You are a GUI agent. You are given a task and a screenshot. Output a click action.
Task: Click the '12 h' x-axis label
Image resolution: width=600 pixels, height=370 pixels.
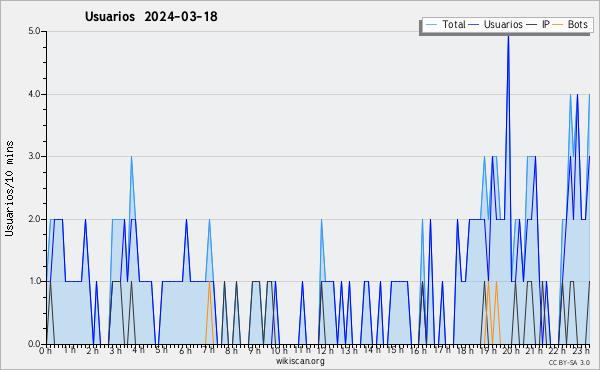tap(325, 350)
